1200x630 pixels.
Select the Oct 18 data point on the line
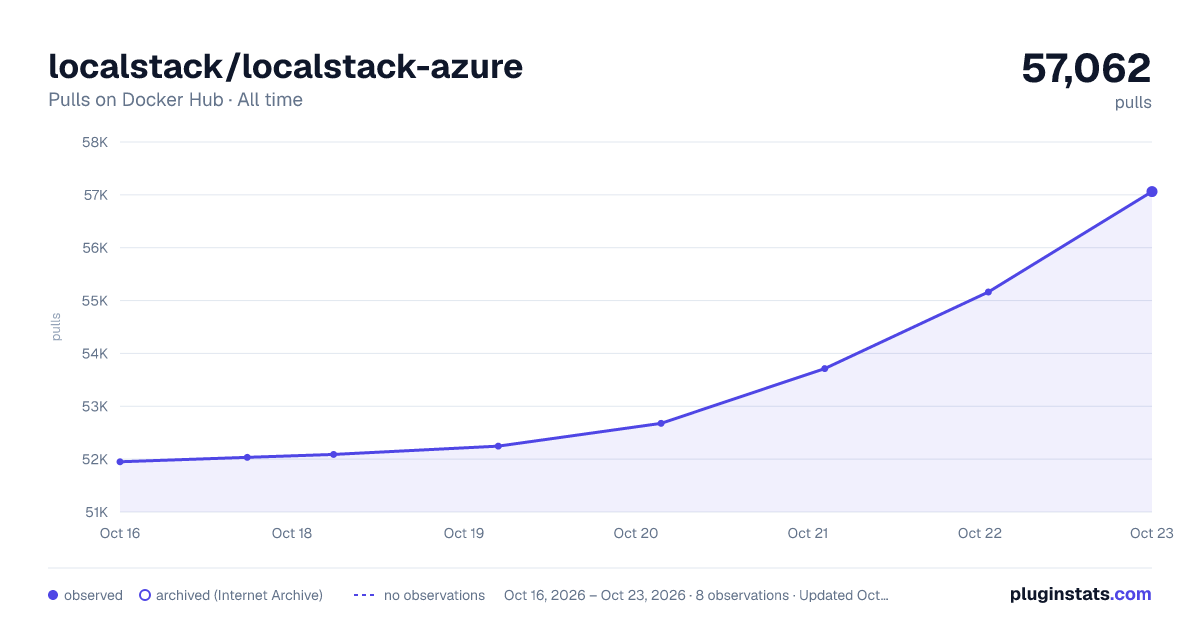[x=334, y=454]
